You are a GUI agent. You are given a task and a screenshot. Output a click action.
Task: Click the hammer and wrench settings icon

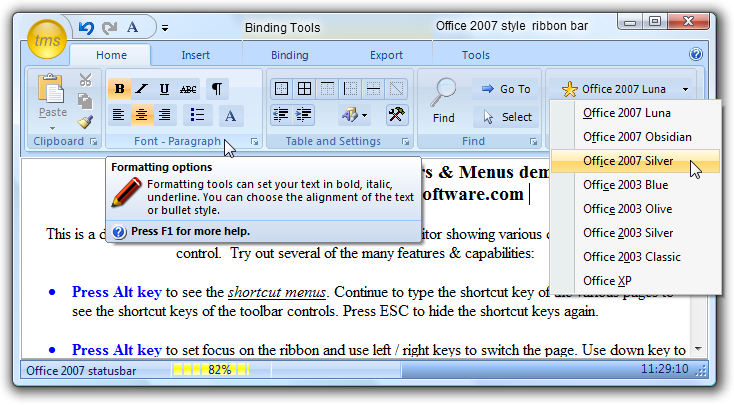click(396, 115)
